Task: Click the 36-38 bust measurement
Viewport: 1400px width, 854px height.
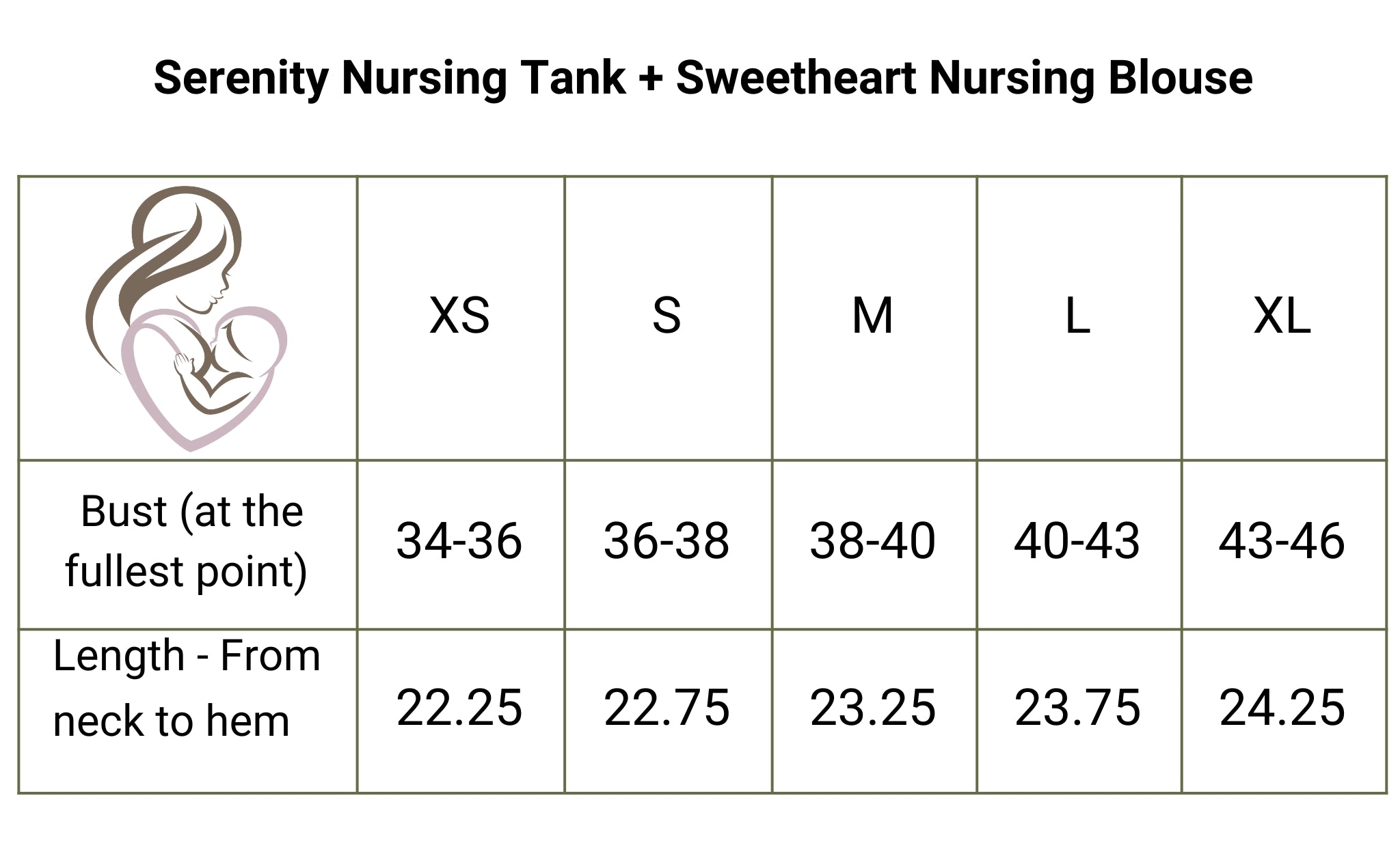Action: pos(667,541)
